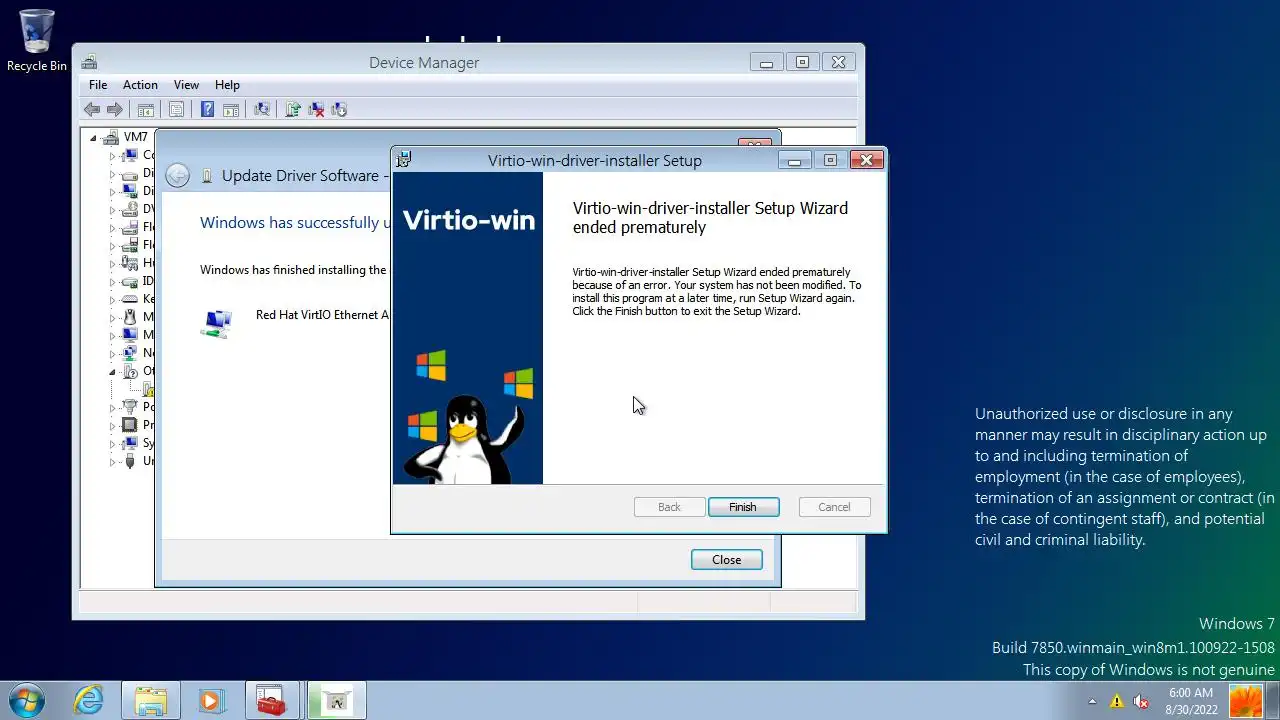Click the installer icon in Virtio-win title bar
The width and height of the screenshot is (1280, 720).
click(403, 160)
